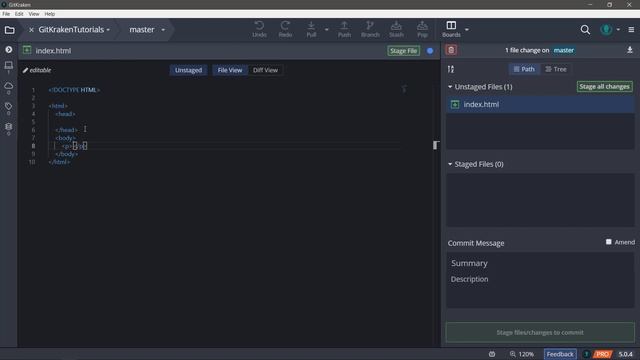Discard all changes trash icon

(451, 50)
